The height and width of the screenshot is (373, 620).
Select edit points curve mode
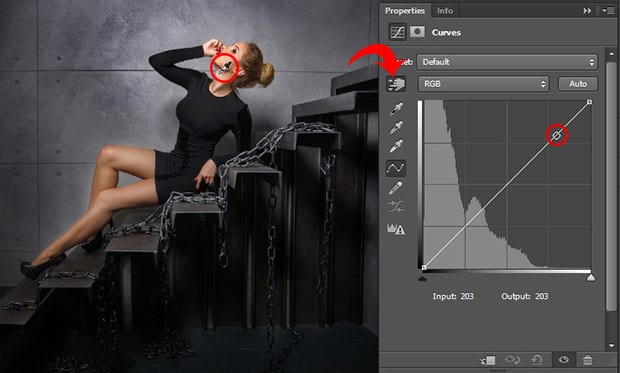pyautogui.click(x=396, y=168)
